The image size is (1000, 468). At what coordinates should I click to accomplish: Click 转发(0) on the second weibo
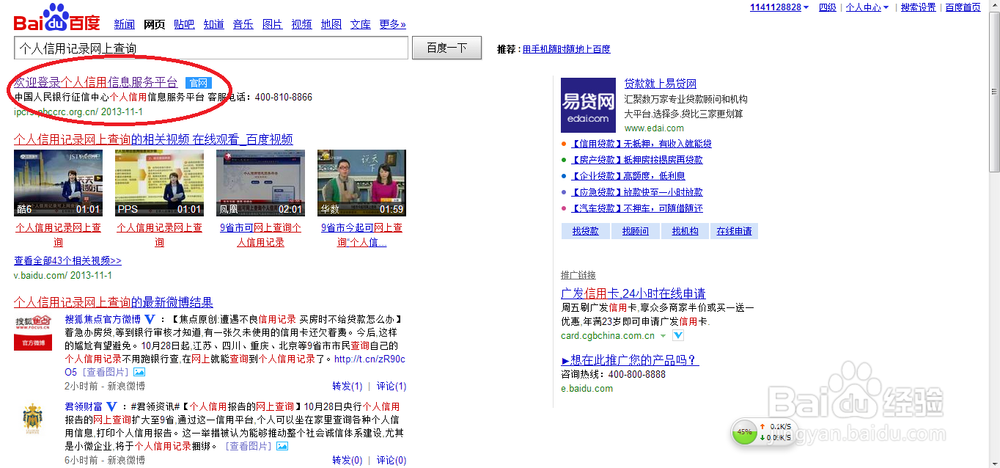(347, 460)
